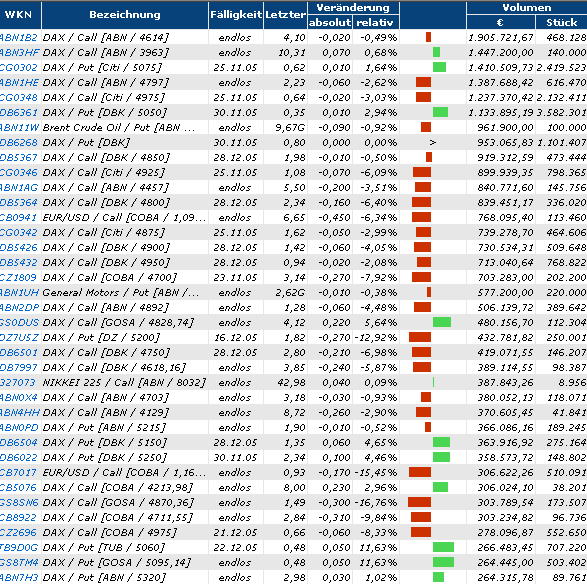Open WKN link CG0302
Image resolution: width=587 pixels, height=584 pixels.
pyautogui.click(x=19, y=67)
